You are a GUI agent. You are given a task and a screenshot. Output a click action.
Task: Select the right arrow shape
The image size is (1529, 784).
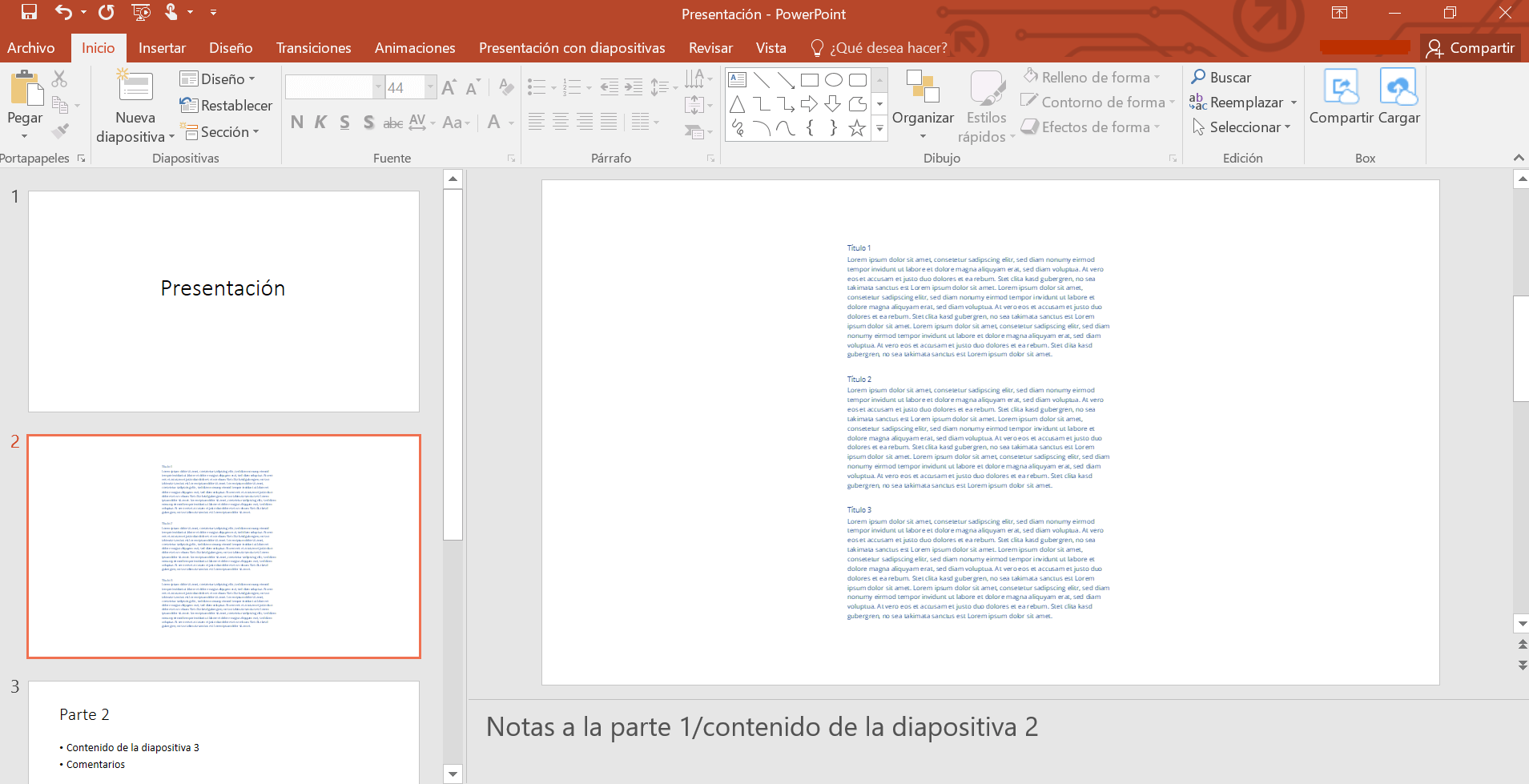coord(809,104)
